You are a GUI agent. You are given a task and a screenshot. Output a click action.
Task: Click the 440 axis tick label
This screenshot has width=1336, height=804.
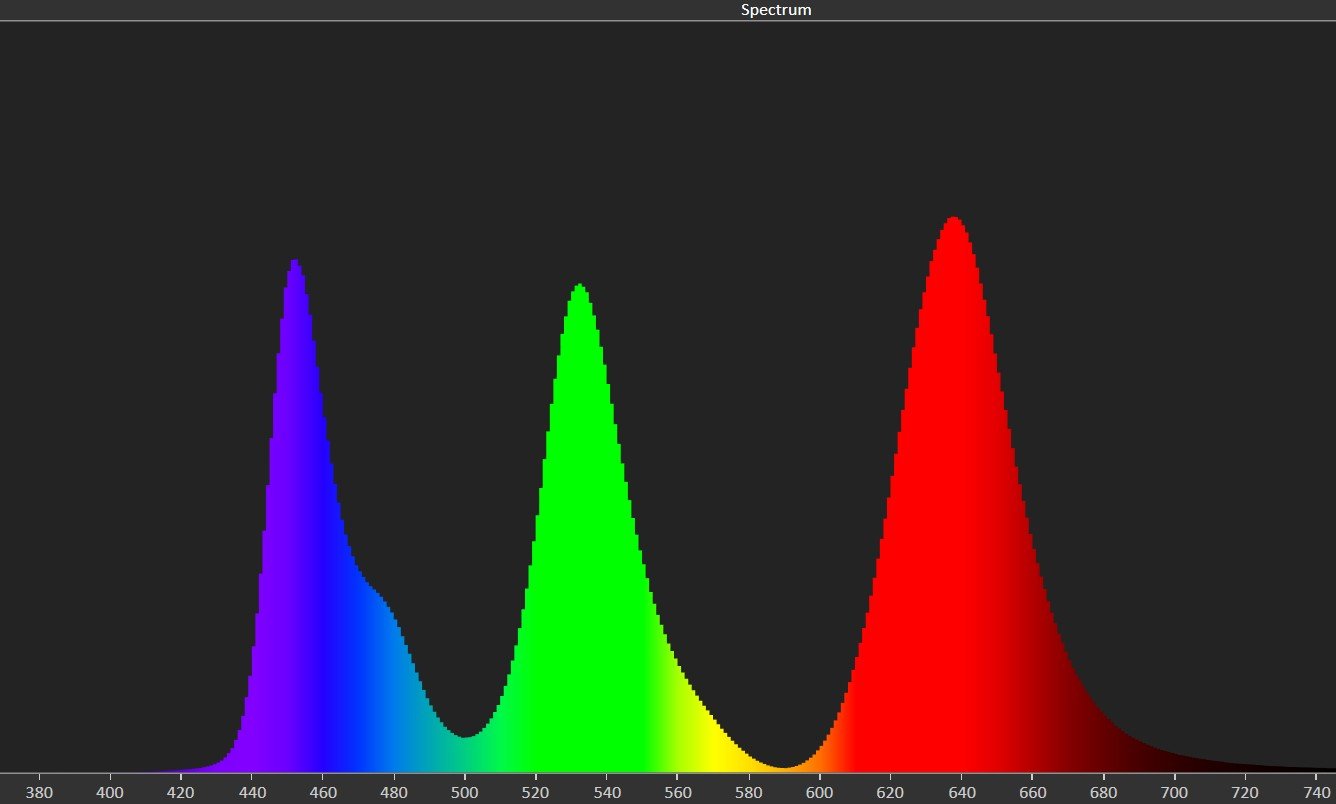click(252, 790)
